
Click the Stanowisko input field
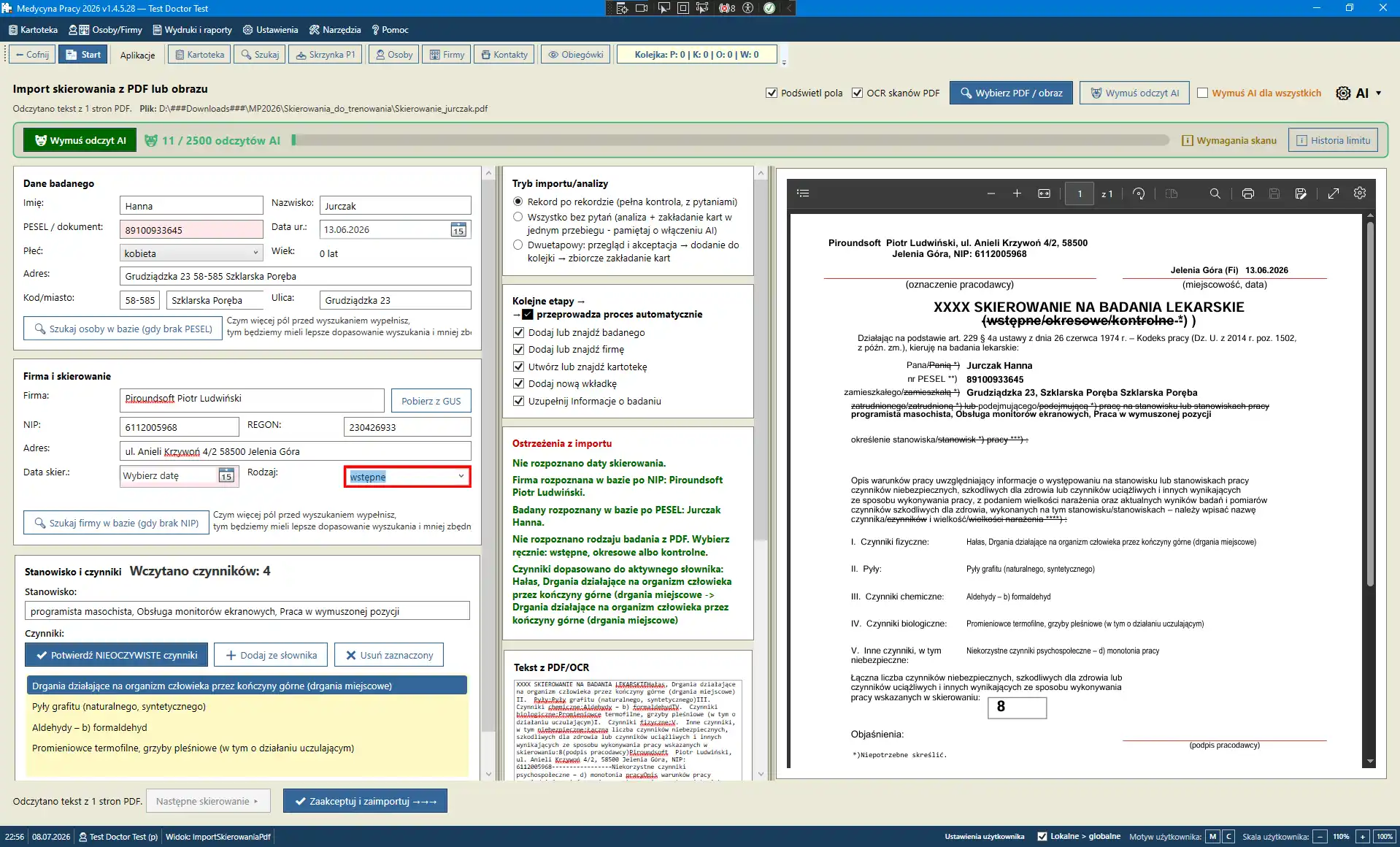click(x=247, y=611)
